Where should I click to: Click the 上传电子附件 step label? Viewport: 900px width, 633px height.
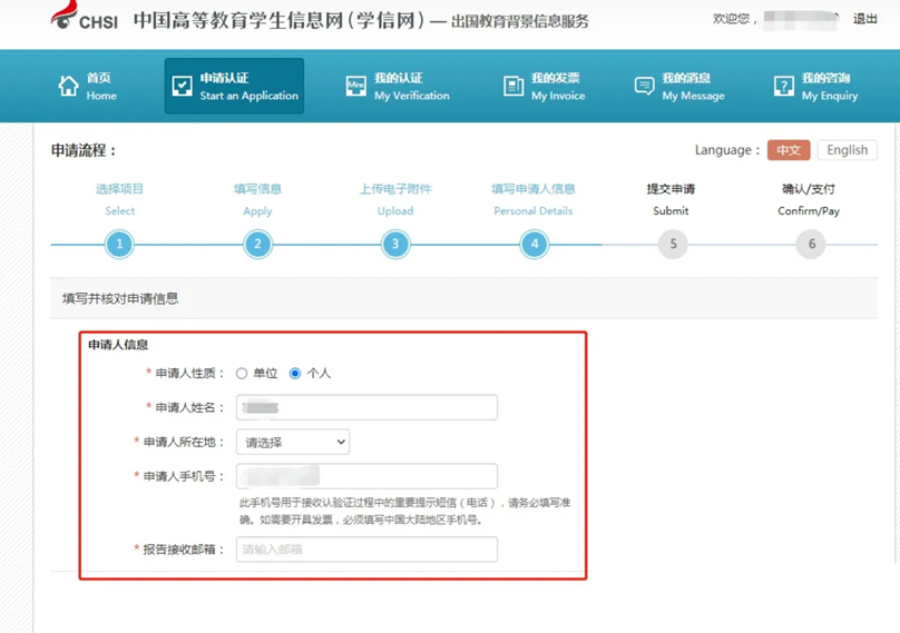[x=395, y=189]
